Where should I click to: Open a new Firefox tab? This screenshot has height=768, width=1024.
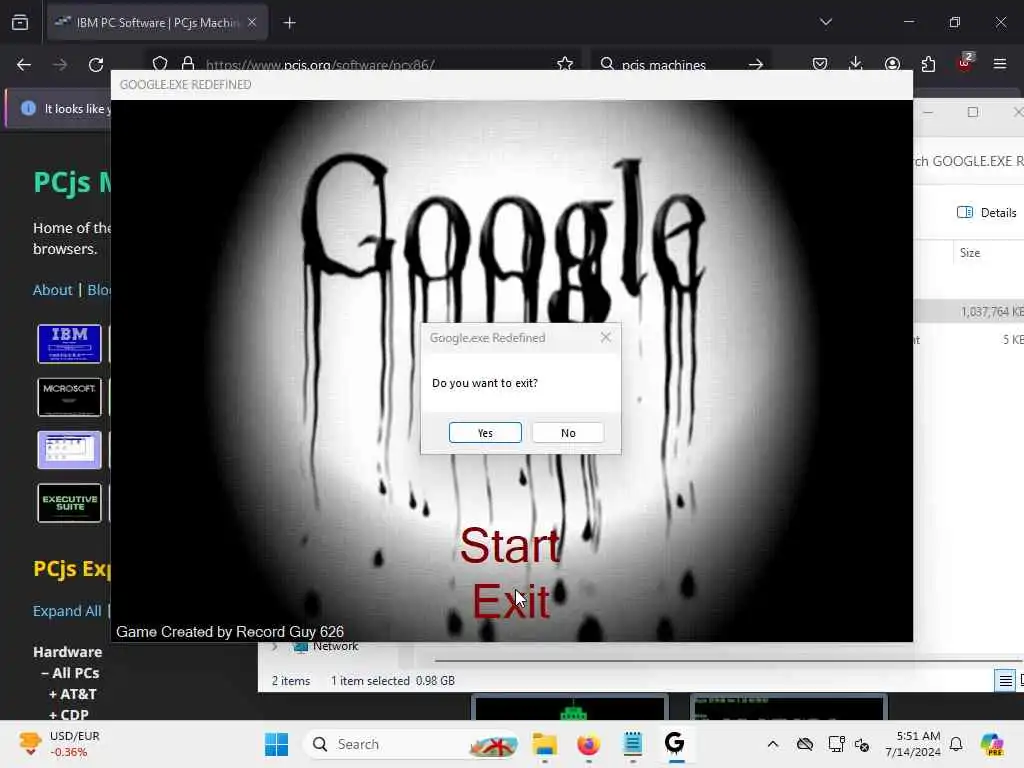click(289, 23)
